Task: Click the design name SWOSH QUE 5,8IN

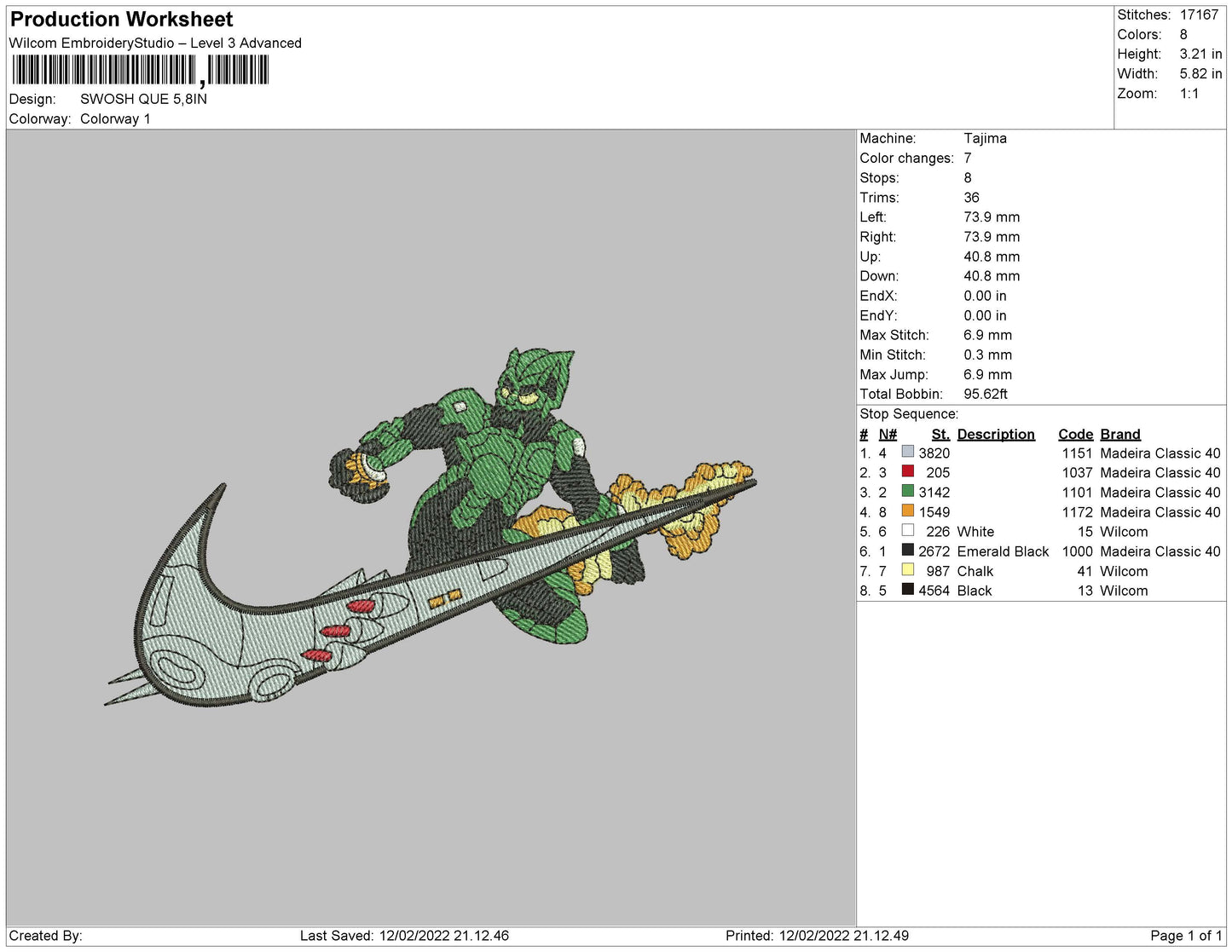Action: pos(143,99)
